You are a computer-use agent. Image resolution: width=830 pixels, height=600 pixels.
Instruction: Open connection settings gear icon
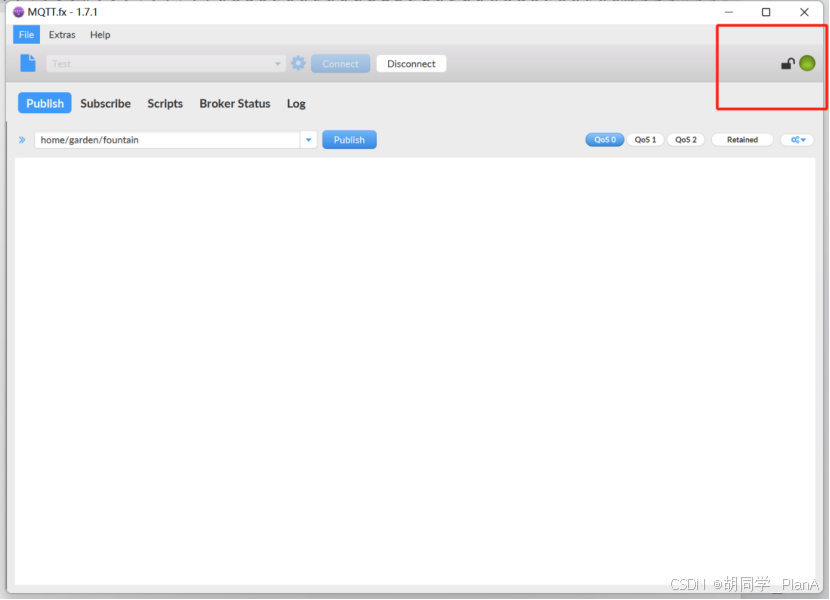click(x=299, y=63)
